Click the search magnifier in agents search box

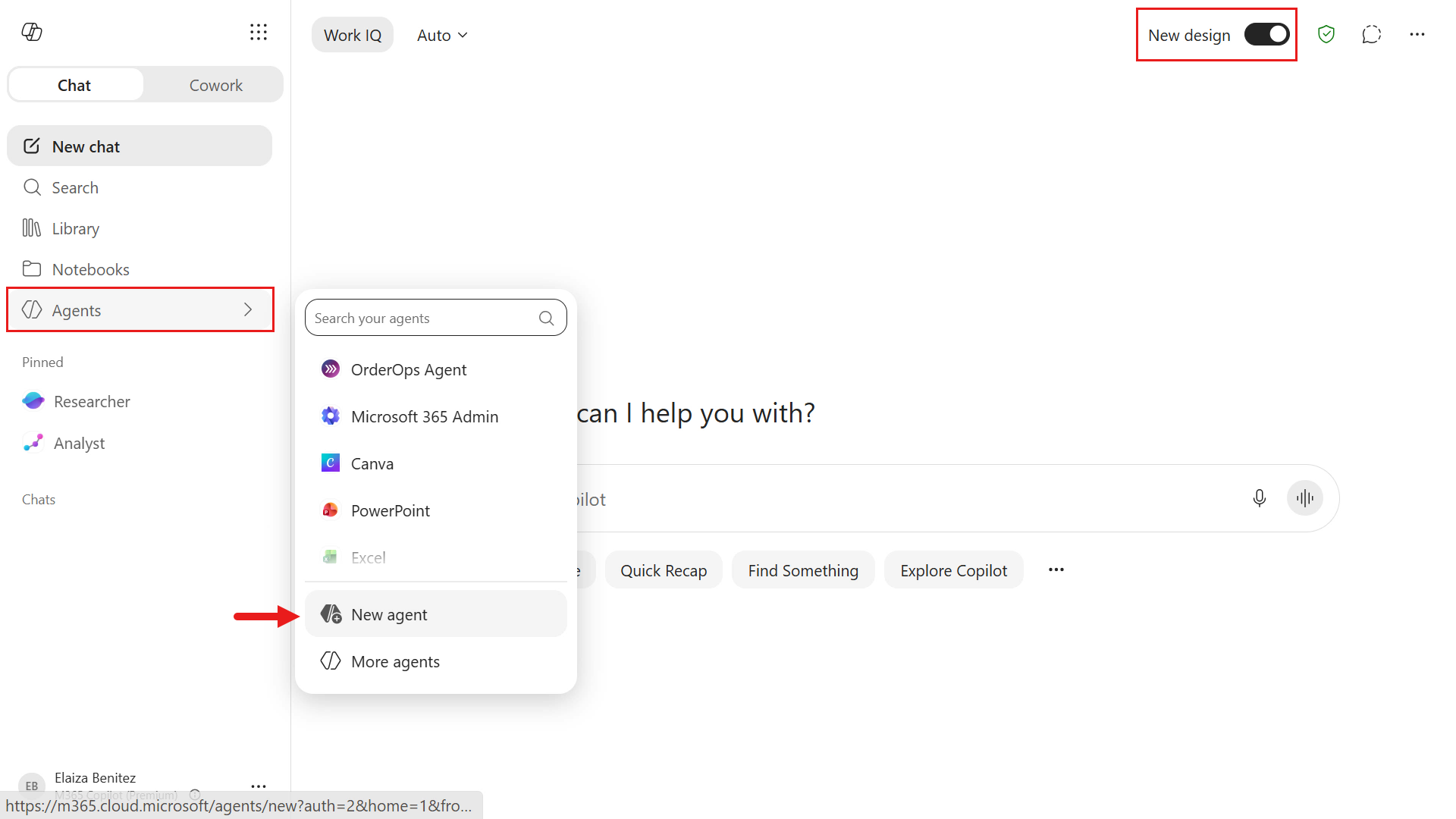(x=546, y=318)
